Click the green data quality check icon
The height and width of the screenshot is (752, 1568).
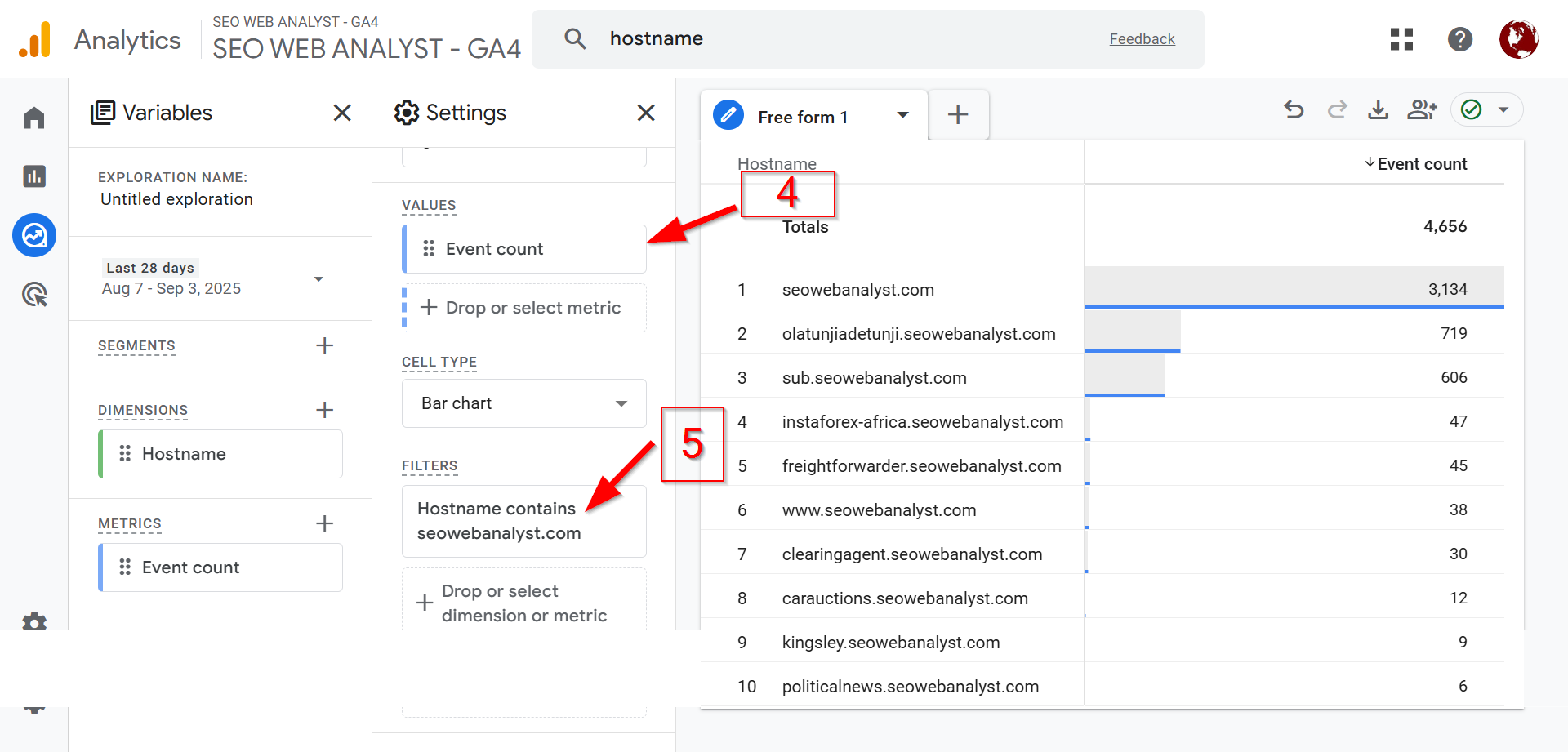[x=1472, y=109]
